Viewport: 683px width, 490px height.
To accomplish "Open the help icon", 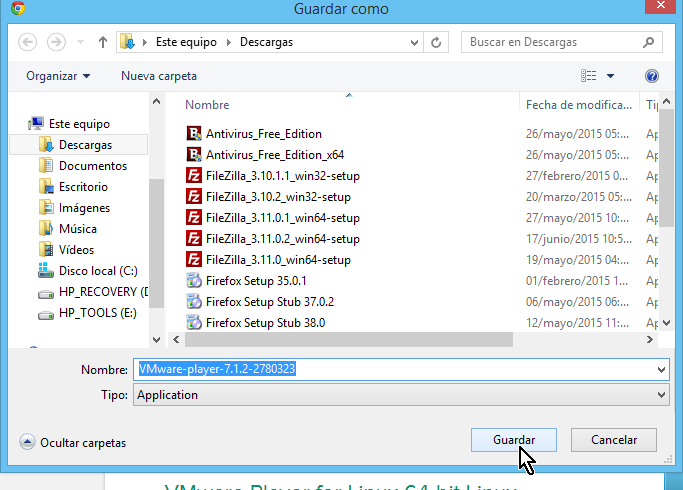I will pos(652,76).
